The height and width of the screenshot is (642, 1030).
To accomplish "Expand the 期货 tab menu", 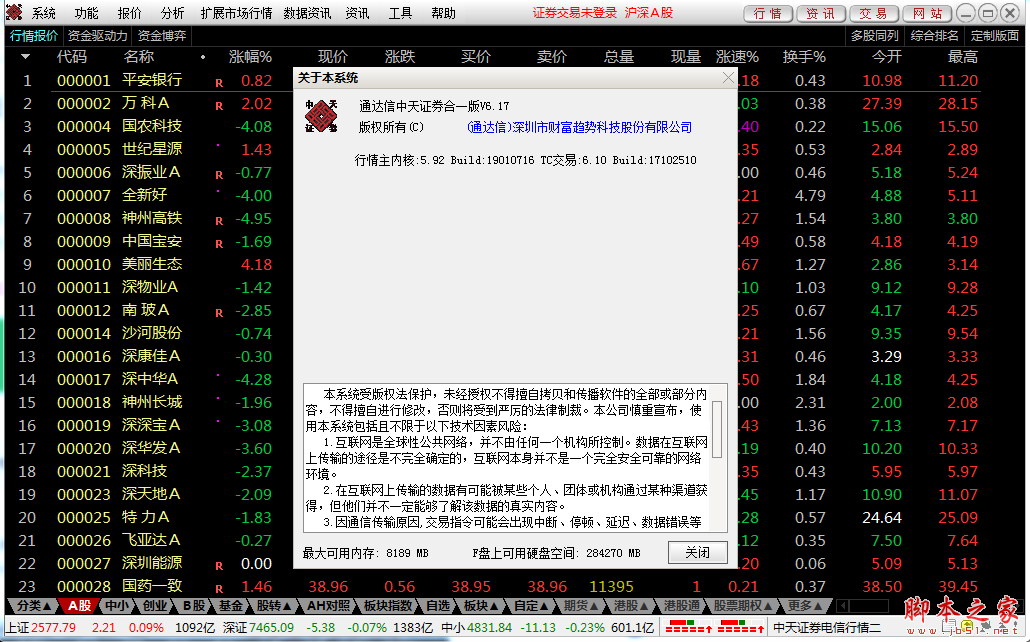I will 581,605.
